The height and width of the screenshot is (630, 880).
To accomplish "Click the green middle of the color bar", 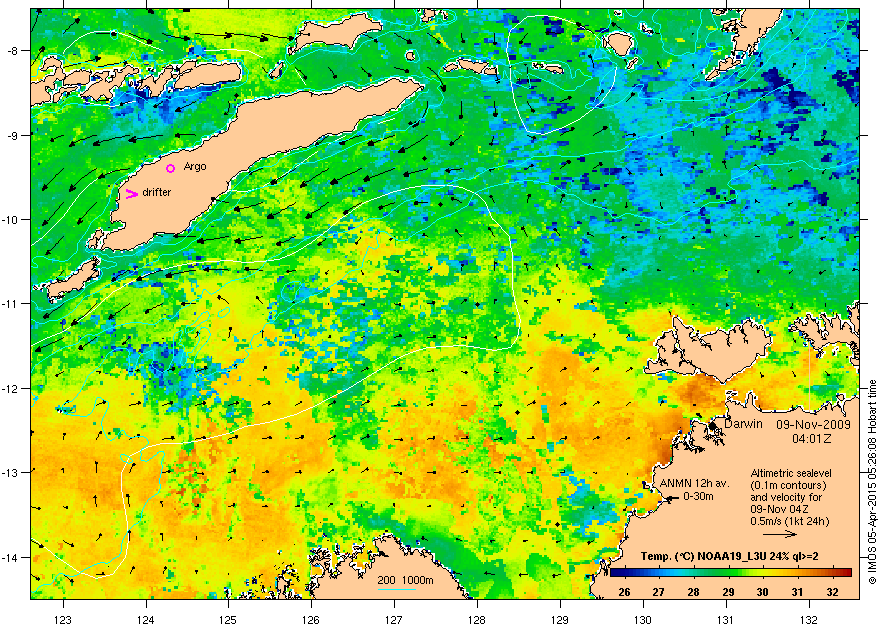I will [x=730, y=573].
